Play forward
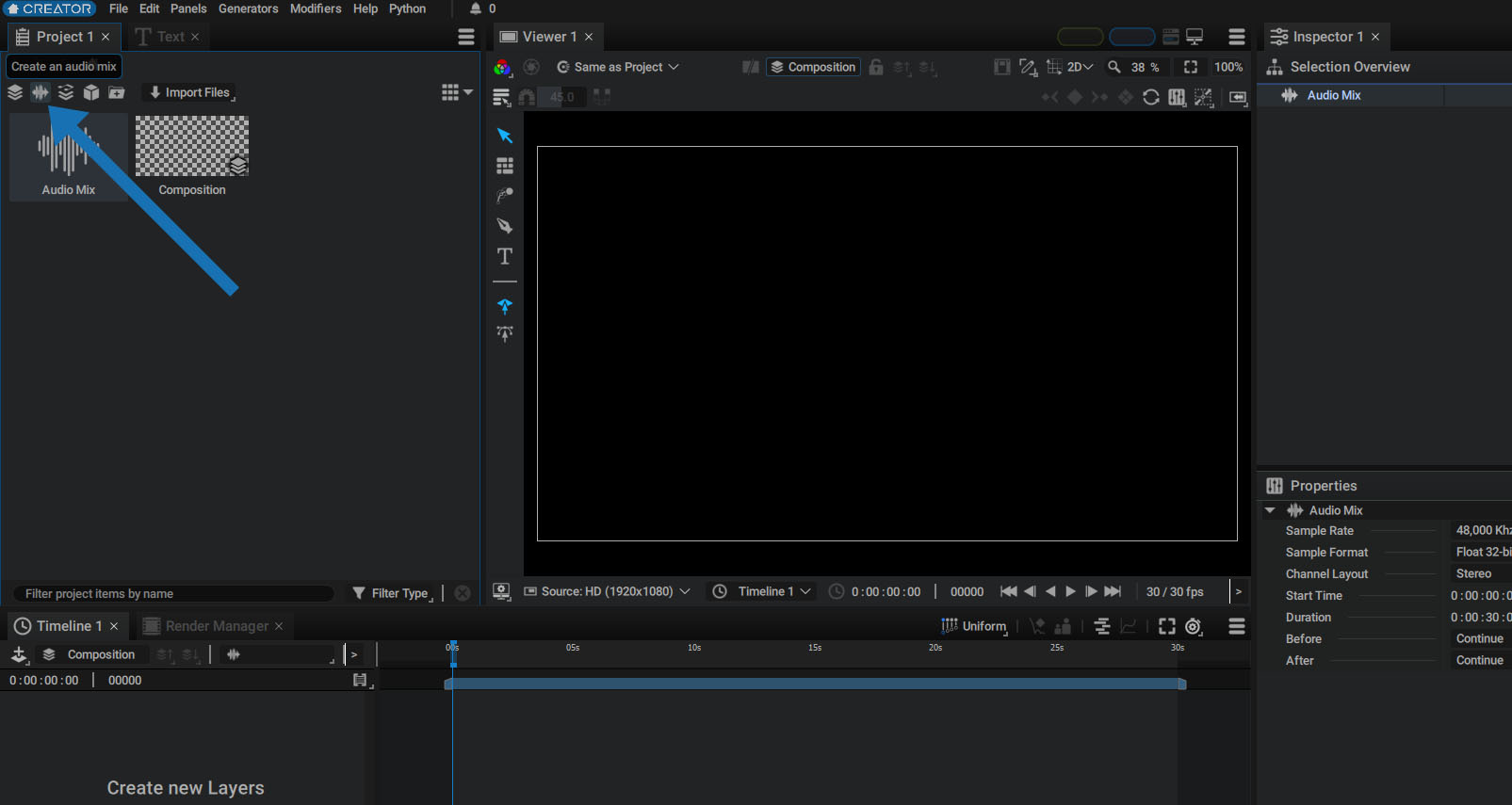1512x805 pixels. click(x=1070, y=591)
